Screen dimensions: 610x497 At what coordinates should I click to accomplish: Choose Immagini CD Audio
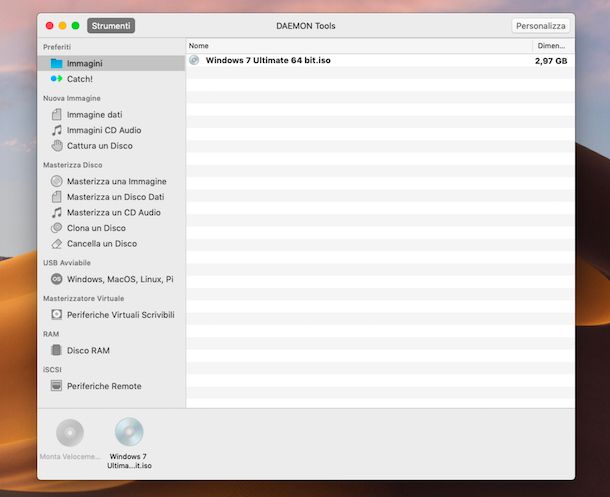pyautogui.click(x=103, y=130)
